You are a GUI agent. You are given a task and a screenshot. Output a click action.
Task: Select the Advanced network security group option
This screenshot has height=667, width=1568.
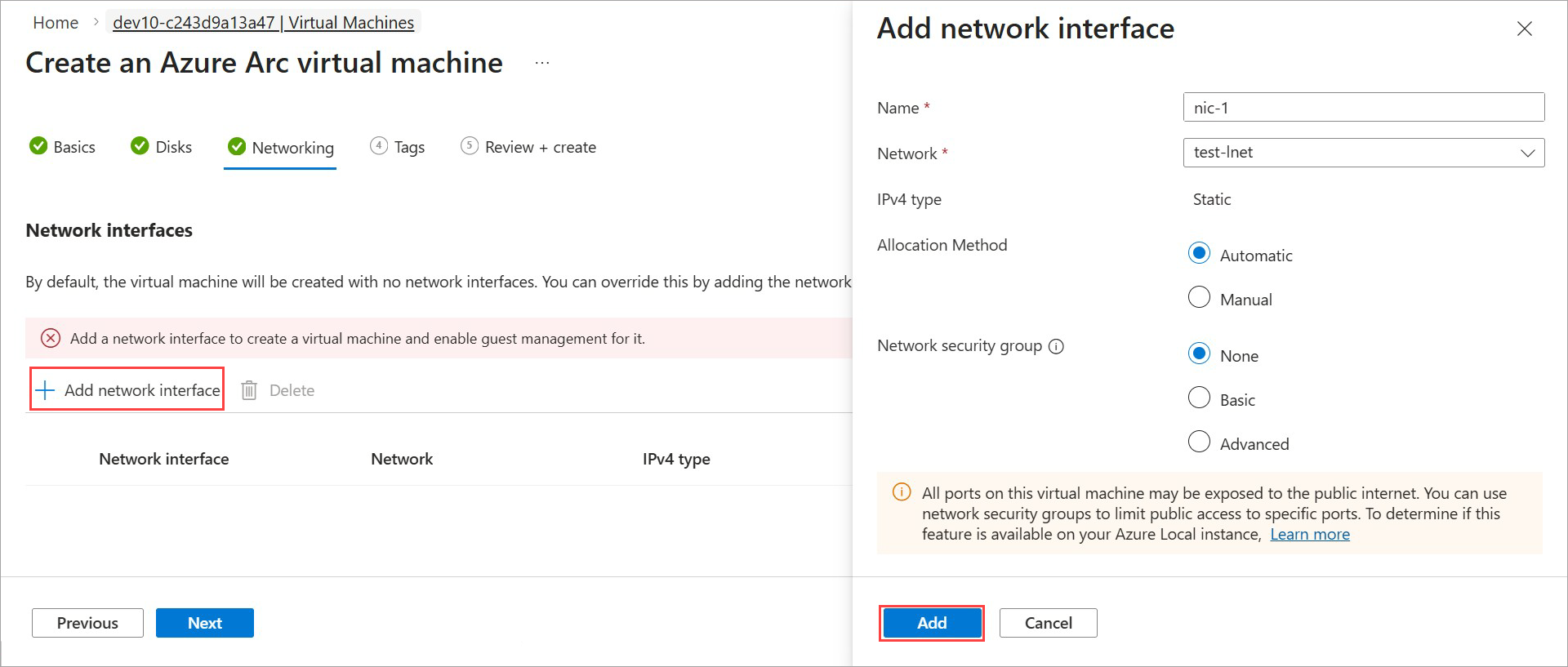1199,442
